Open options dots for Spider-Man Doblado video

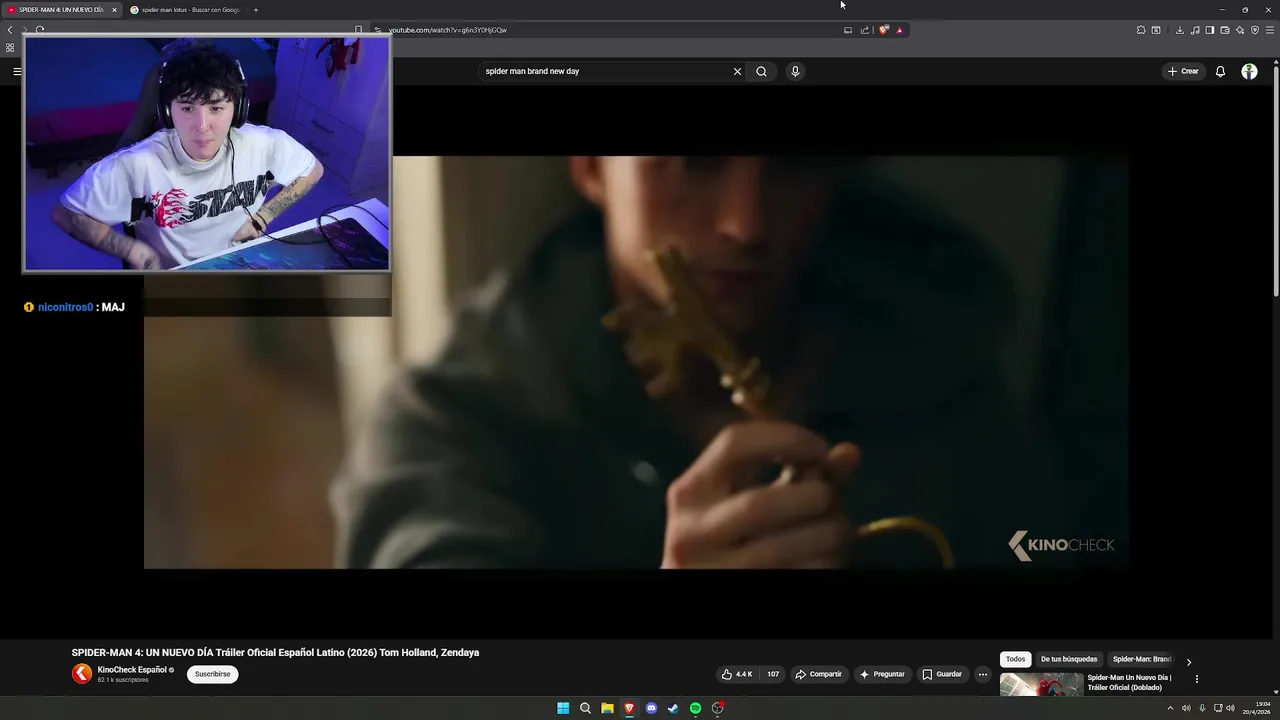1196,679
